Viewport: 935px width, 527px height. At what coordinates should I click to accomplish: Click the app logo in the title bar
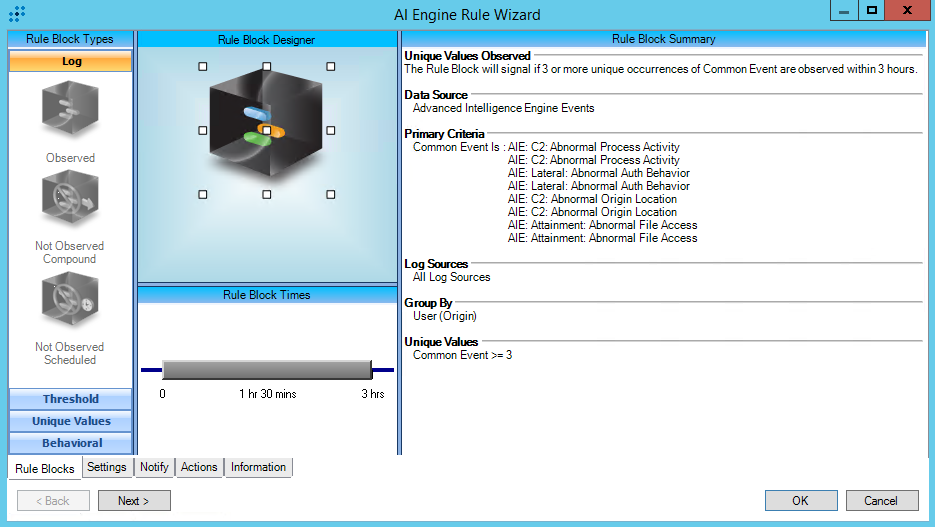(x=17, y=14)
